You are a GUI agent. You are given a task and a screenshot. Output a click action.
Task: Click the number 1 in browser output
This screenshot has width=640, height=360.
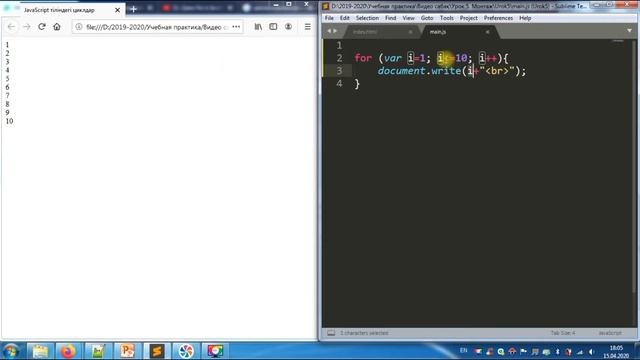7,45
